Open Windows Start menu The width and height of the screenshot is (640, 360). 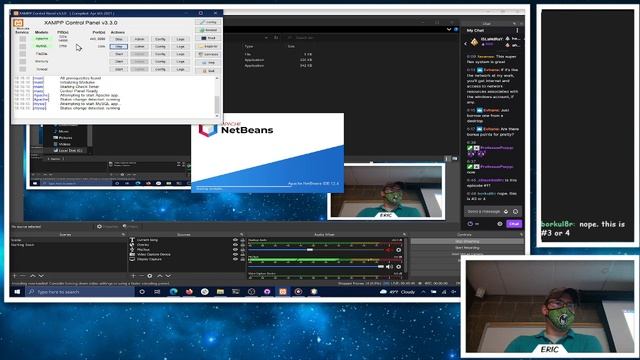pos(17,292)
